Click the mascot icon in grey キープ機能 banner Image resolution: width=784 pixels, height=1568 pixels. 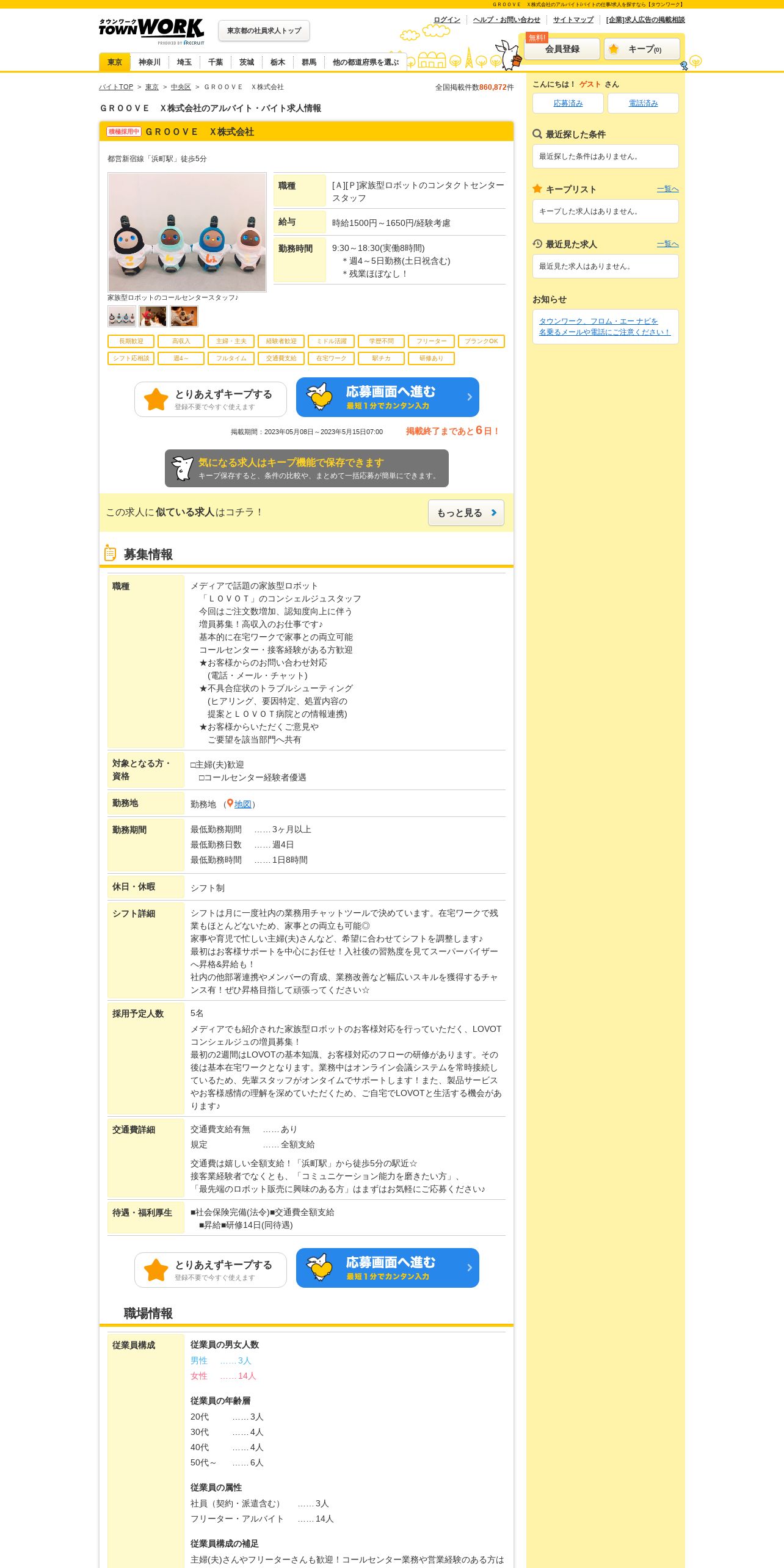tap(183, 468)
